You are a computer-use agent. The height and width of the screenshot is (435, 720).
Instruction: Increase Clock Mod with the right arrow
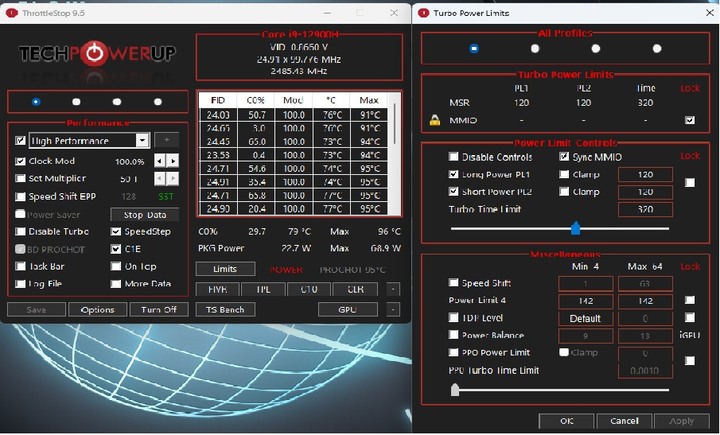pyautogui.click(x=173, y=161)
